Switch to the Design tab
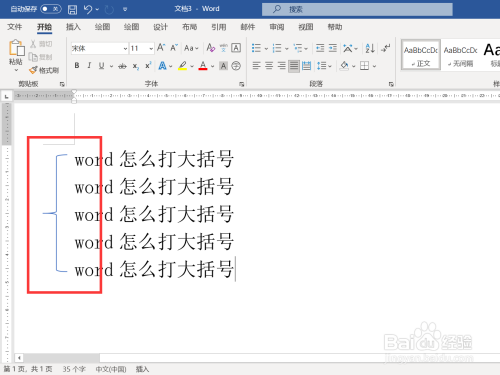Screen dimensions: 500x375 click(160, 27)
